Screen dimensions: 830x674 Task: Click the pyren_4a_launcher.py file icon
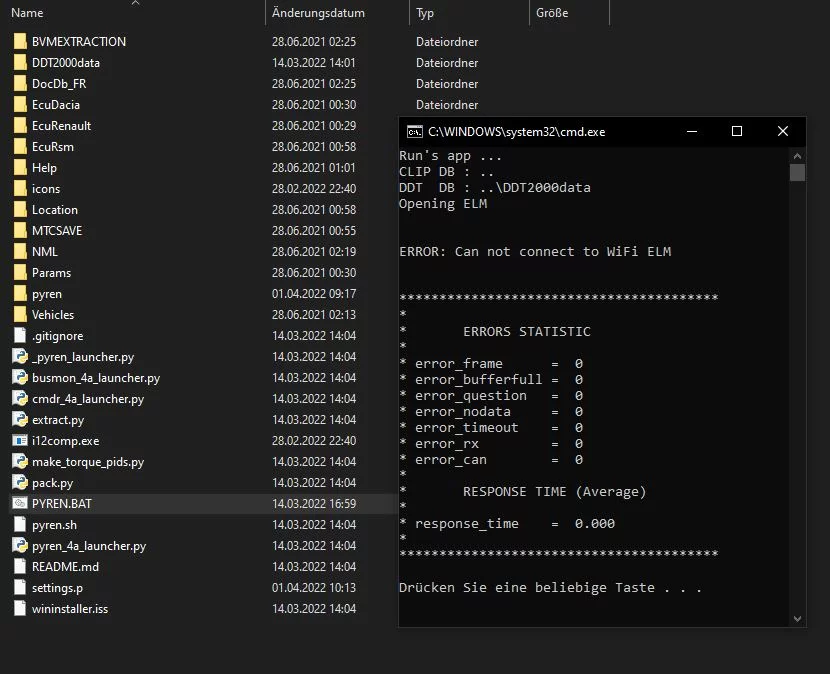(20, 546)
